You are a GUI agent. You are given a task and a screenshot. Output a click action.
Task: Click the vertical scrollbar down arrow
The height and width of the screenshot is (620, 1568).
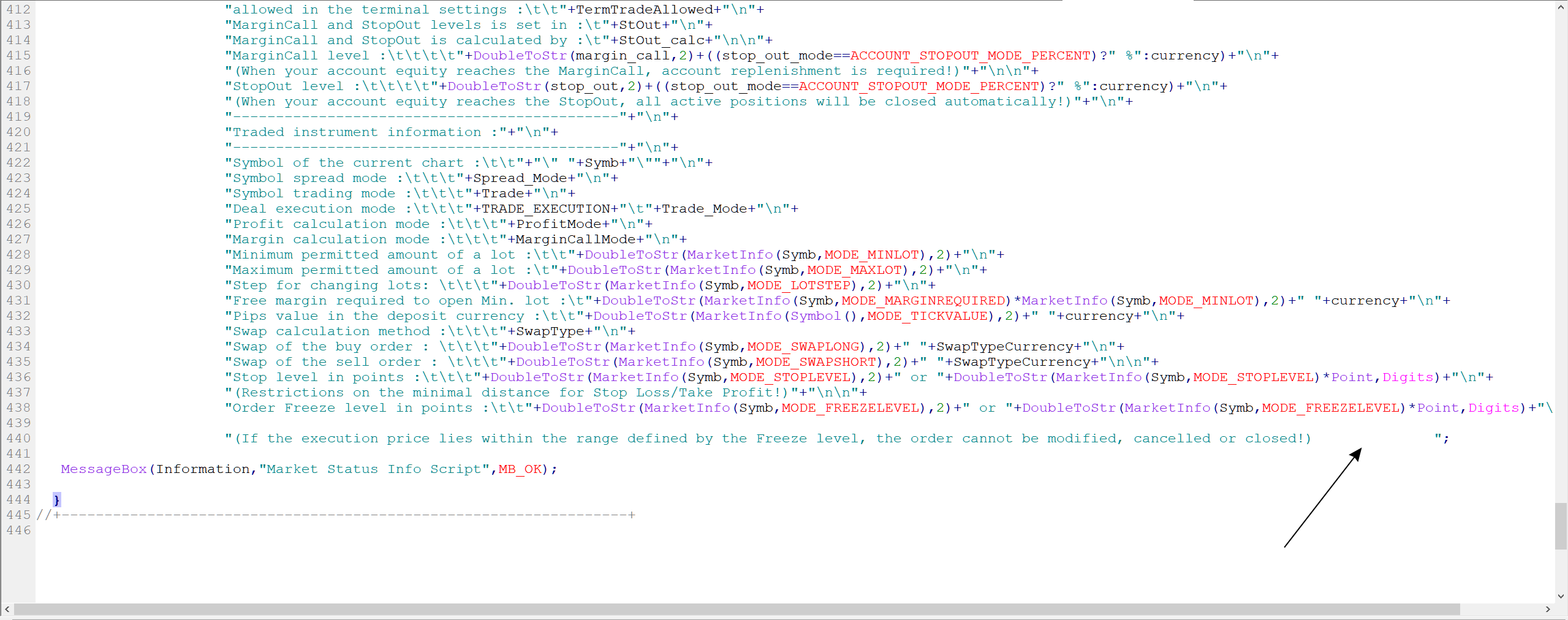[1561, 595]
